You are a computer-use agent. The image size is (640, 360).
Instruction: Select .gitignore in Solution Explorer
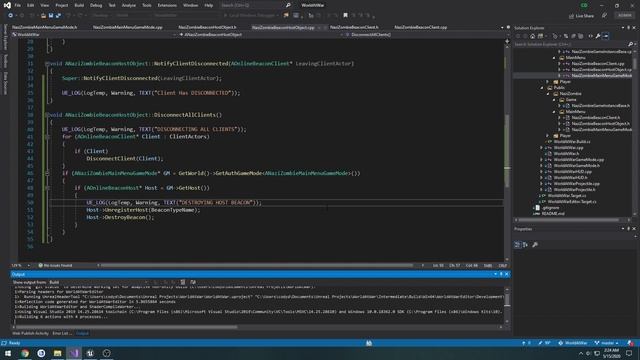tap(551, 207)
